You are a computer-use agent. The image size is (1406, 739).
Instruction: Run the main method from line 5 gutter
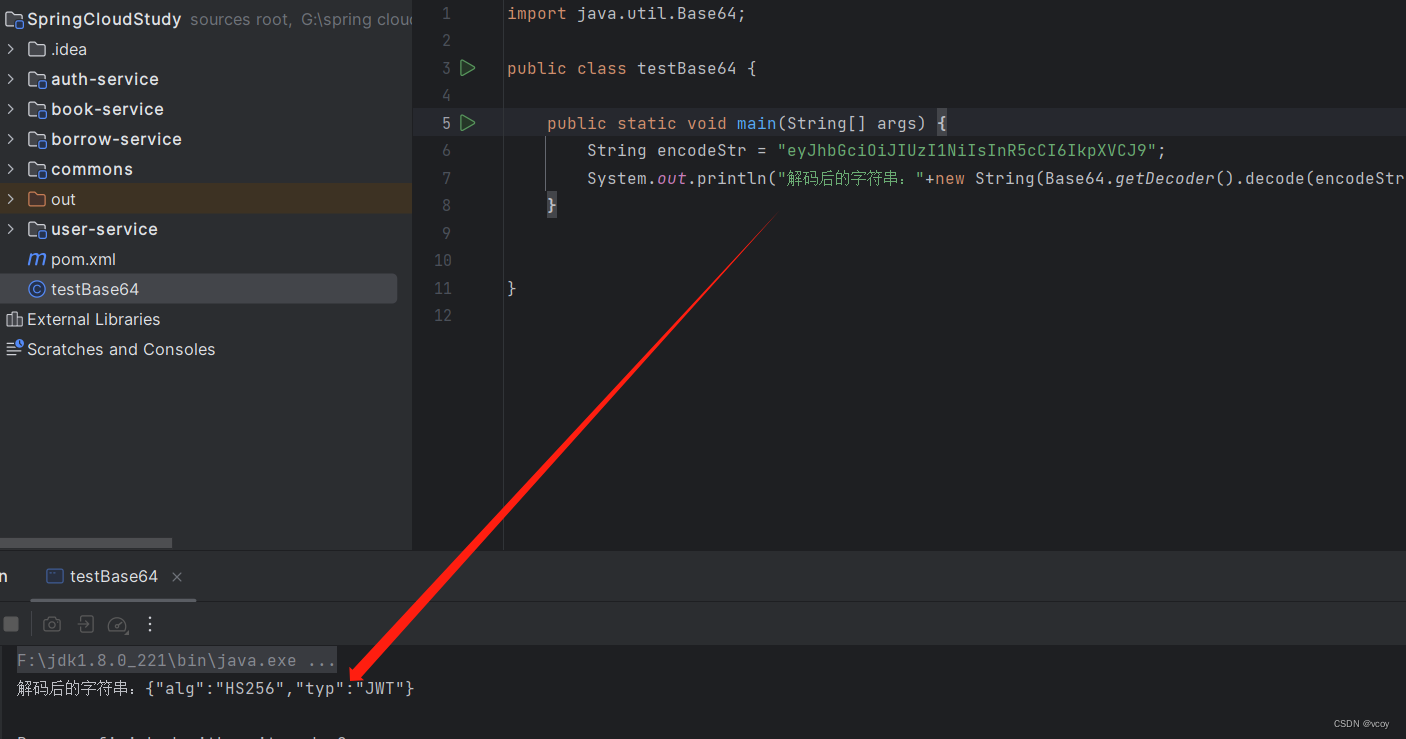[x=467, y=123]
